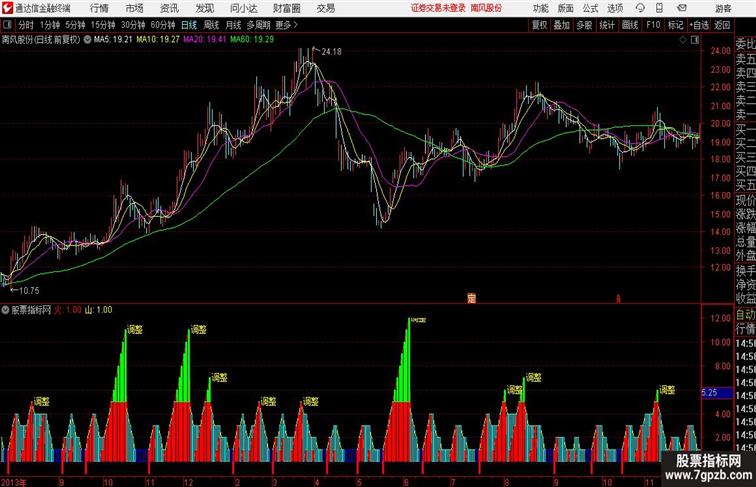The width and height of the screenshot is (756, 487).
Task: Open the 行情 menu
Action: coord(99,8)
